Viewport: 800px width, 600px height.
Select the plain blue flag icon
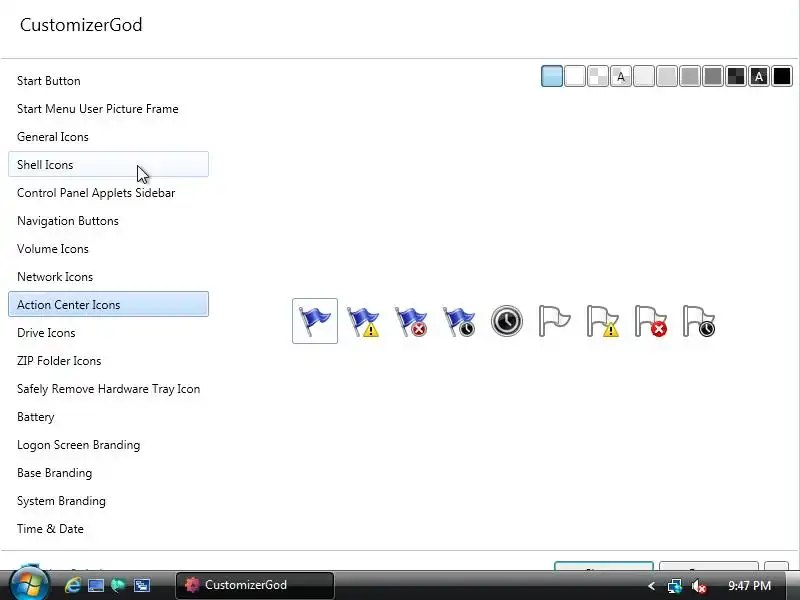(x=315, y=321)
